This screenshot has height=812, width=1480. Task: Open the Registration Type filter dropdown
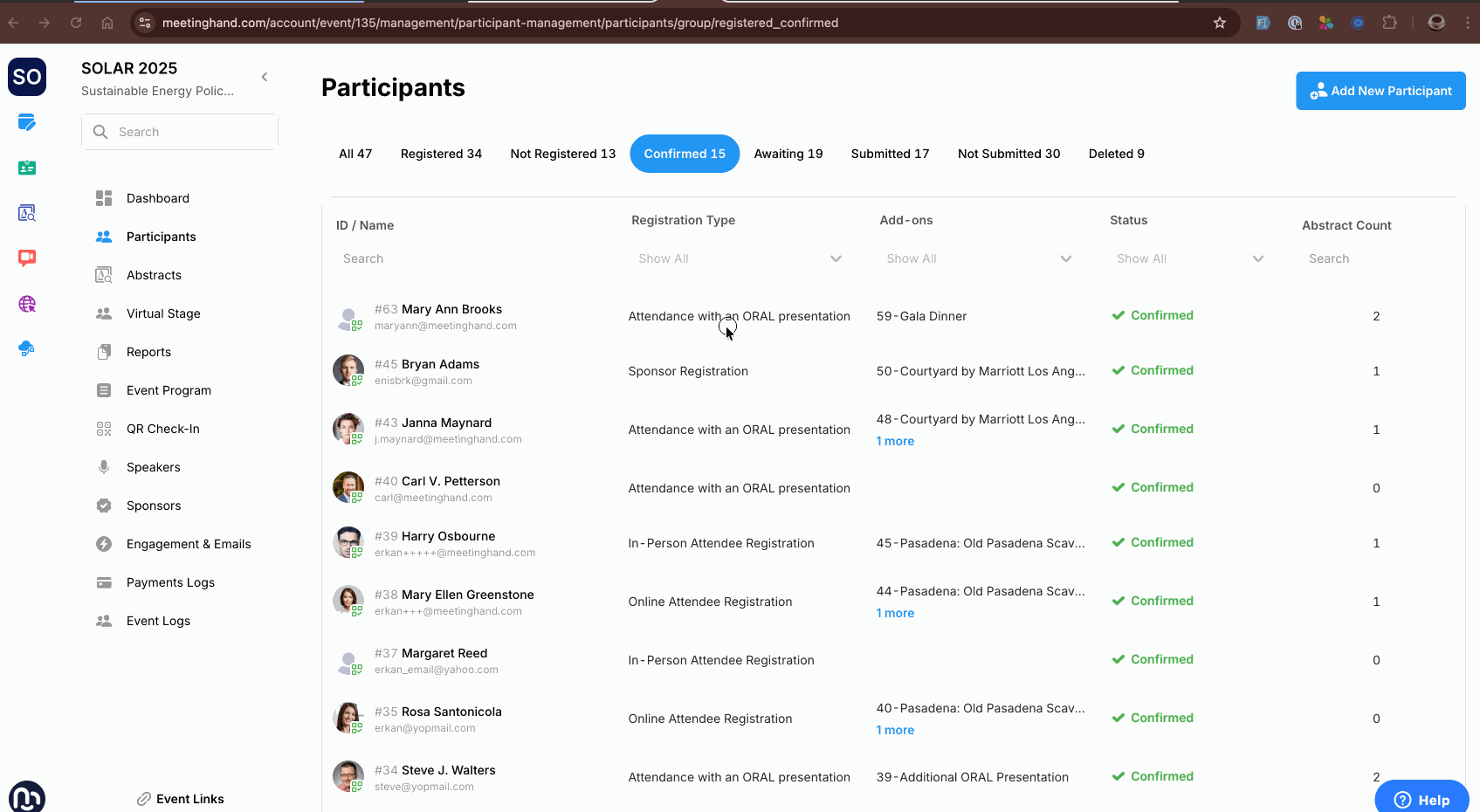(739, 258)
